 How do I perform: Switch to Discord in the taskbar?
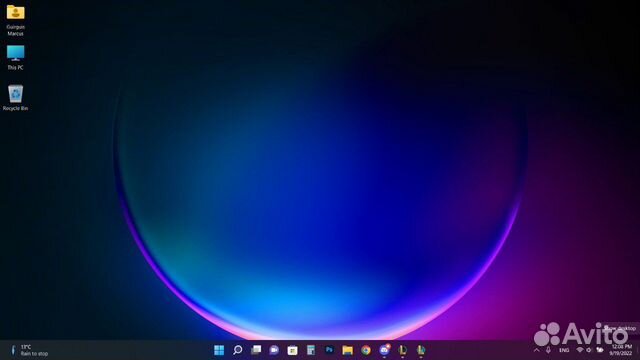pyautogui.click(x=384, y=350)
